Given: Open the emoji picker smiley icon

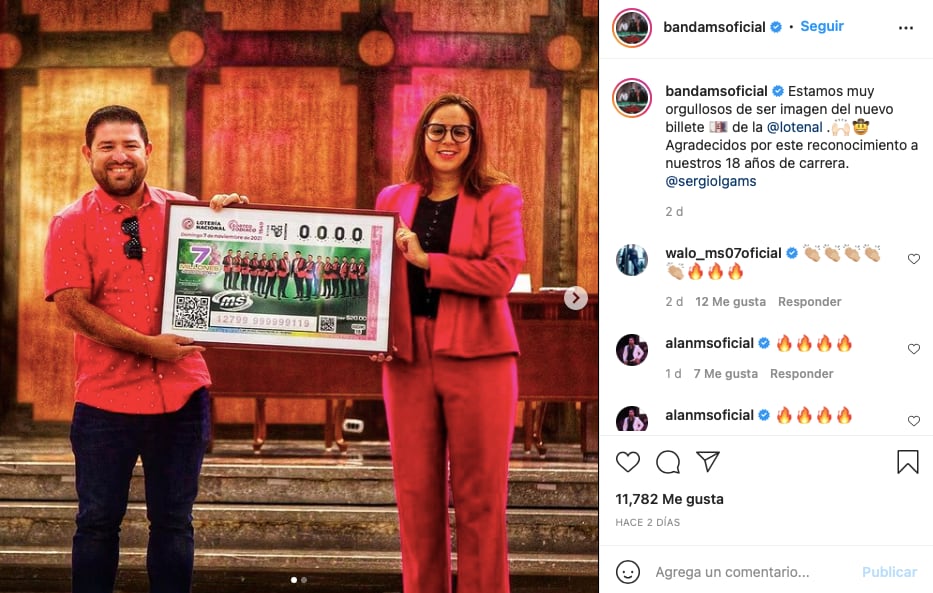Looking at the screenshot, I should pyautogui.click(x=628, y=572).
